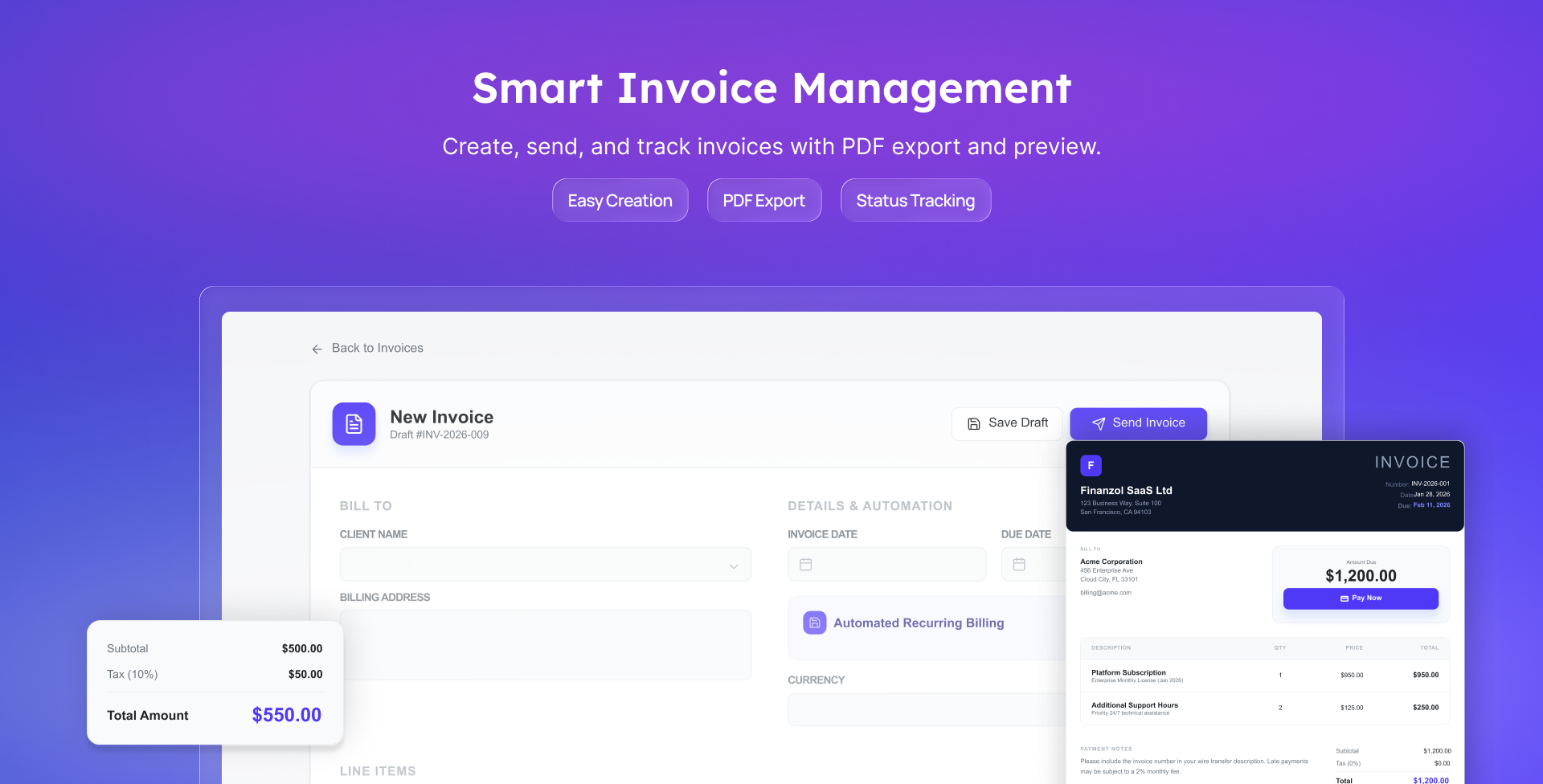Screen dimensions: 1543x784
Task: Click the invoice document icon next to New Invoice
Action: pyautogui.click(x=354, y=423)
